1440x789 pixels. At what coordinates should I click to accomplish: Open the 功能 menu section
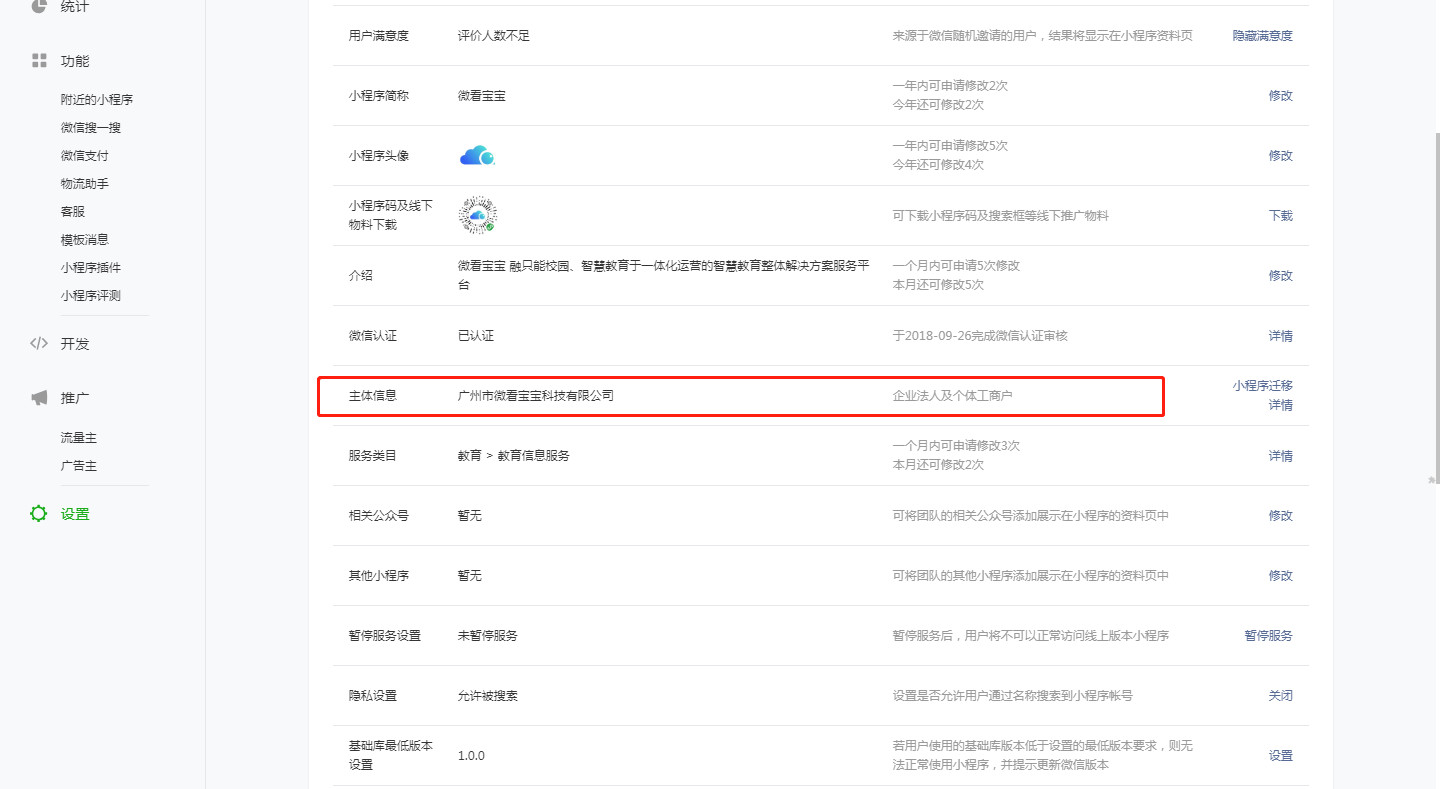[x=75, y=61]
